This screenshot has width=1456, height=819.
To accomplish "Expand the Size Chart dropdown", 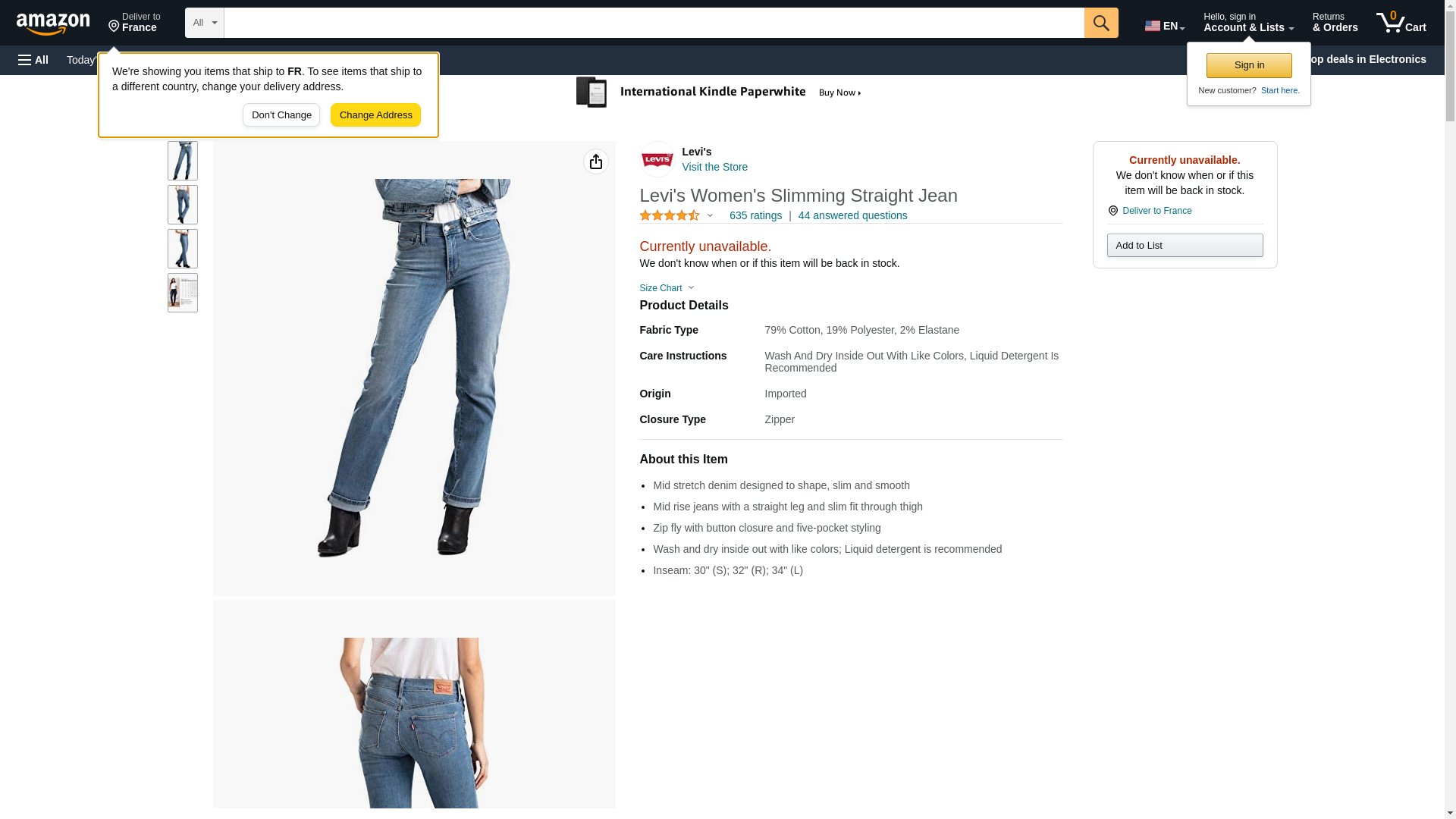I will (x=667, y=288).
